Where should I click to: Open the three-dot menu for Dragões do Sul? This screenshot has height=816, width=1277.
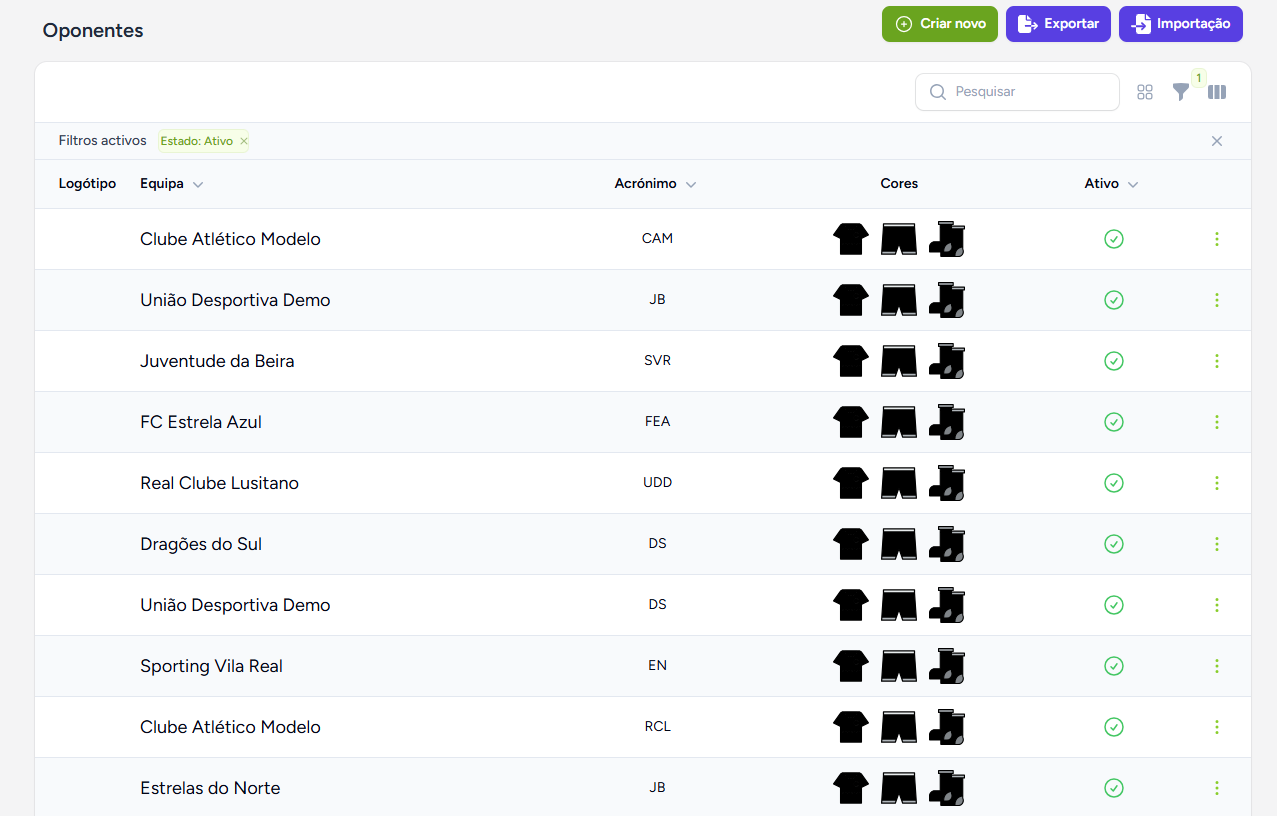click(x=1217, y=544)
